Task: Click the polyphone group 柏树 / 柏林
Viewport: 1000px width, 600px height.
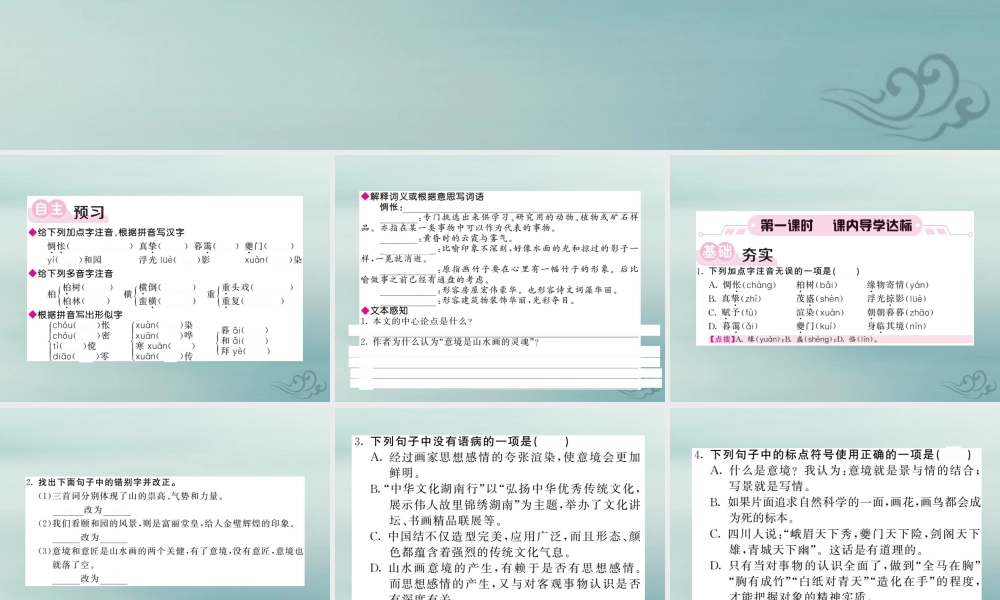Action: (80, 294)
